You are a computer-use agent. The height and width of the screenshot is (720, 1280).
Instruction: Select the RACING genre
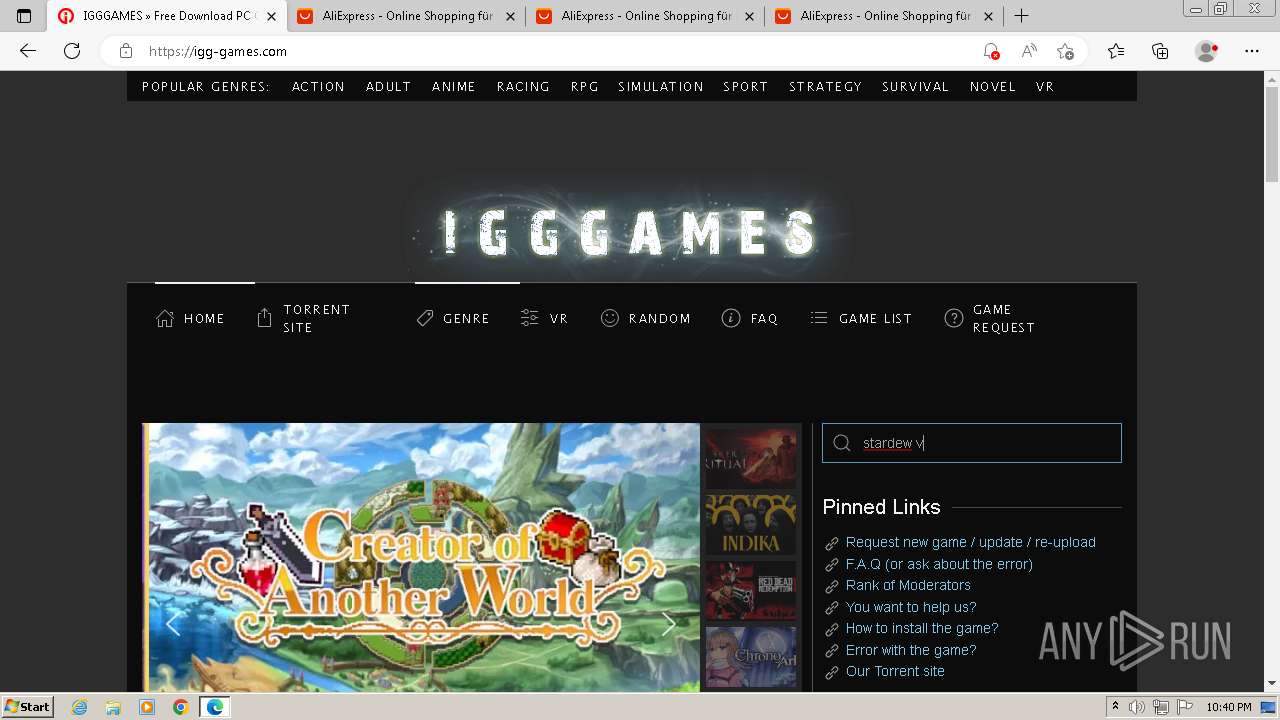pos(523,87)
